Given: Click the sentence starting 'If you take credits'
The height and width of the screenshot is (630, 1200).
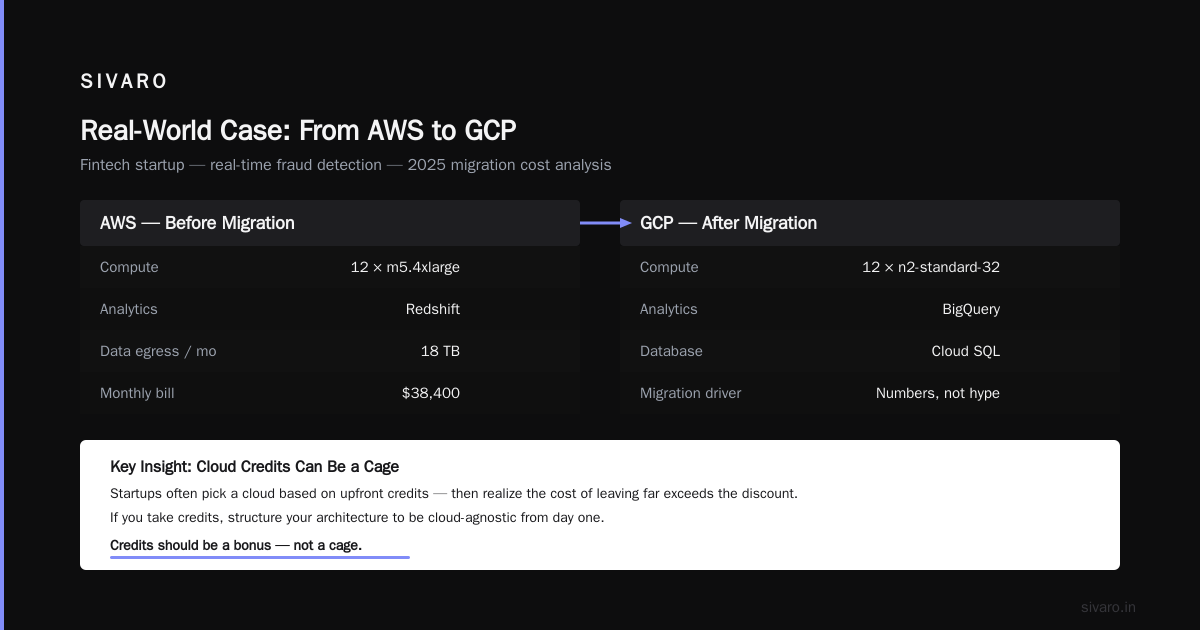Looking at the screenshot, I should [357, 518].
